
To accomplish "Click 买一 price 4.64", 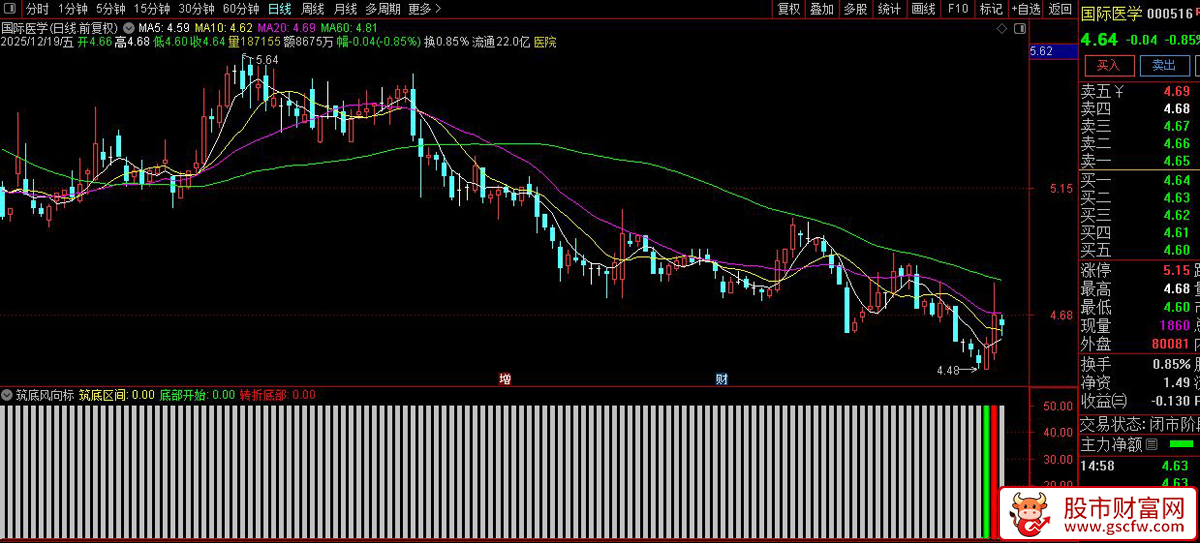I will click(x=1176, y=180).
